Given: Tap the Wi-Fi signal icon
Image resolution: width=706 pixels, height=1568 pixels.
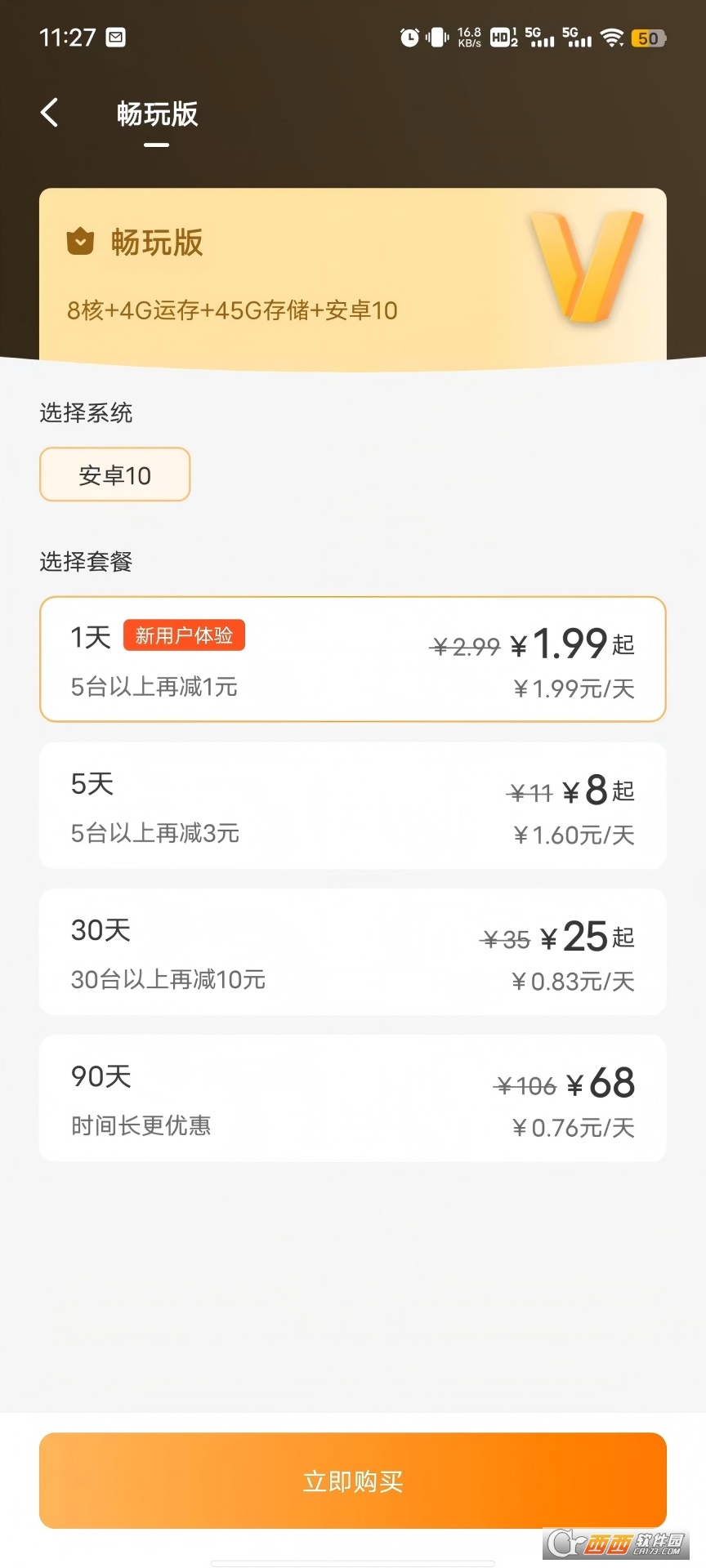Looking at the screenshot, I should coord(611,38).
